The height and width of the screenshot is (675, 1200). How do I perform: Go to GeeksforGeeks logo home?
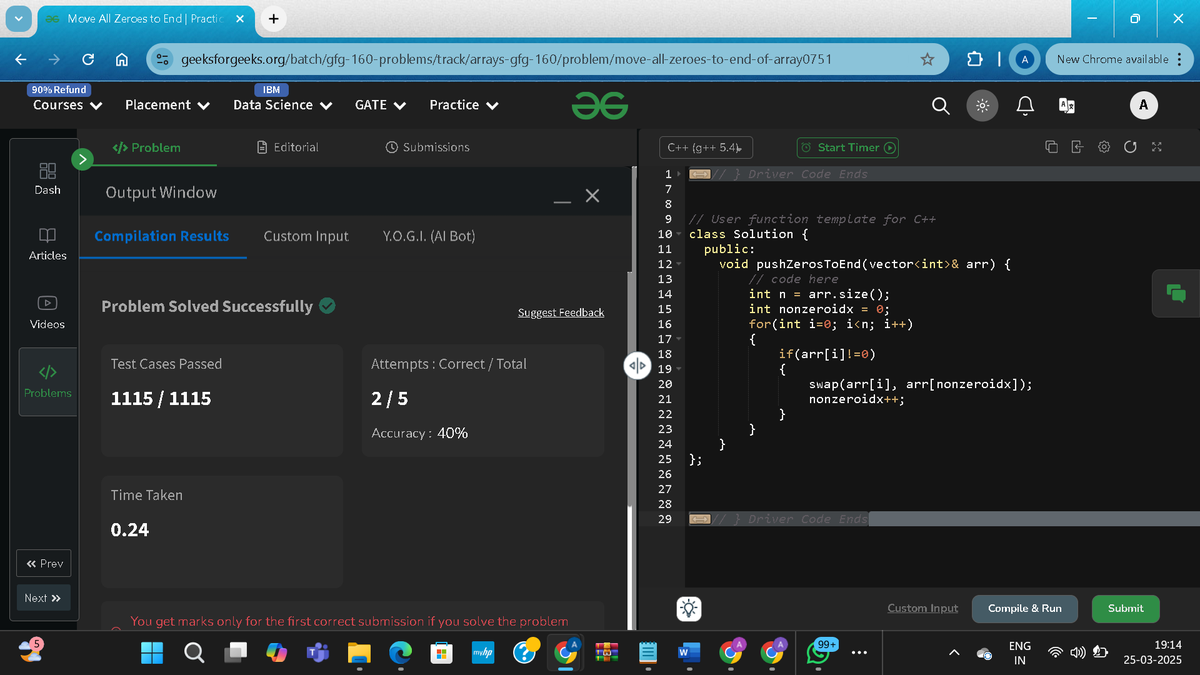click(x=600, y=105)
